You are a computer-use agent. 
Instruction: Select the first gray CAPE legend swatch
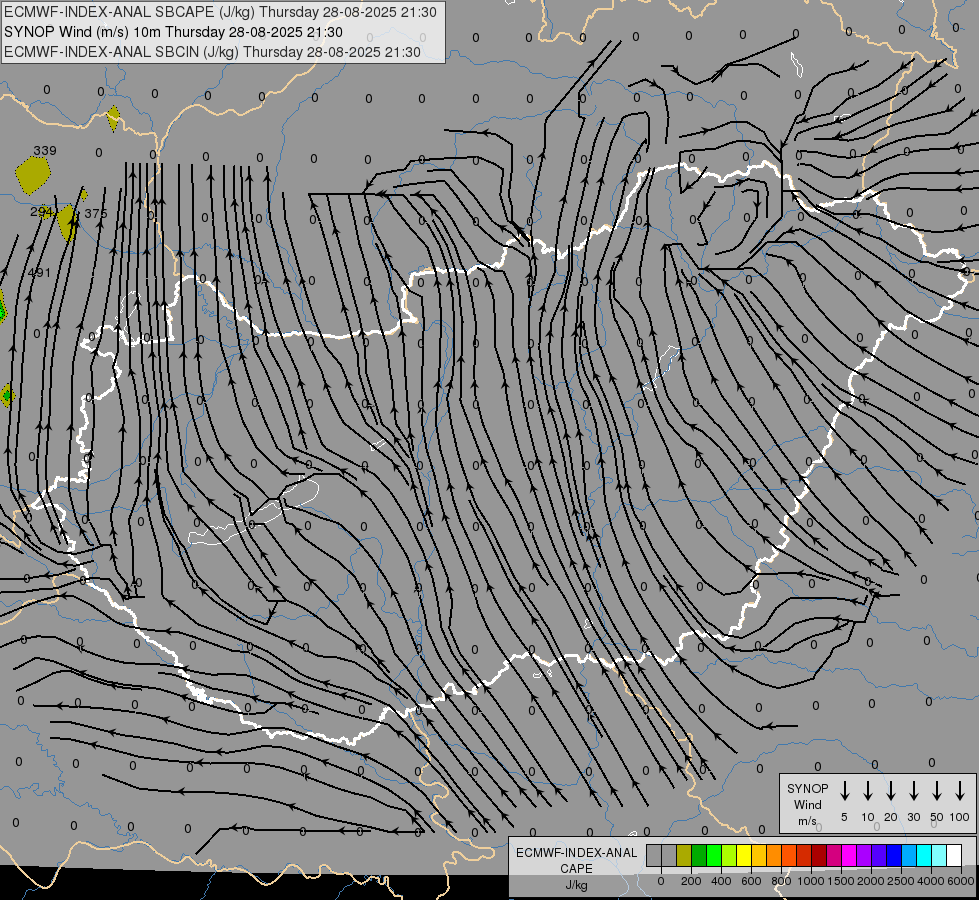pyautogui.click(x=654, y=855)
